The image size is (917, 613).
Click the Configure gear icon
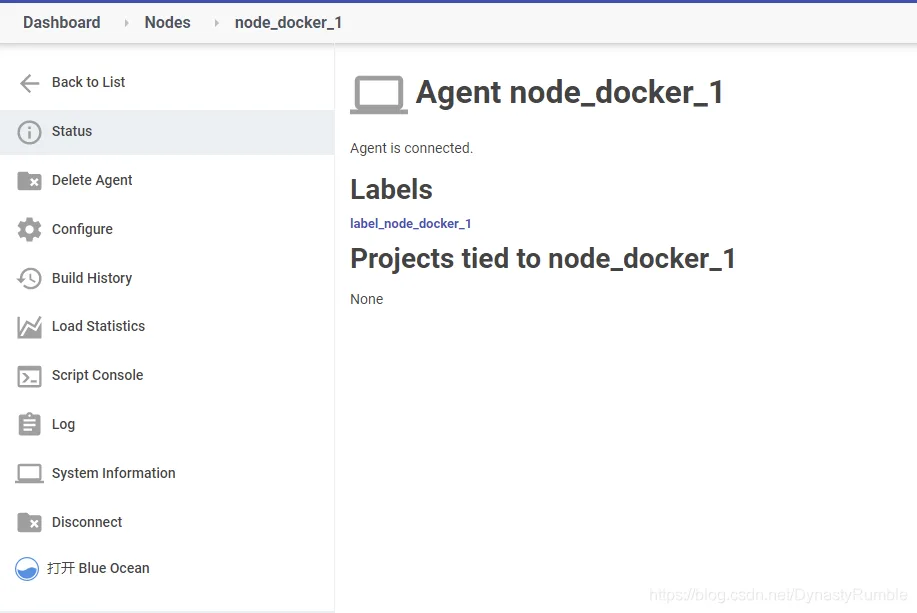click(x=29, y=229)
